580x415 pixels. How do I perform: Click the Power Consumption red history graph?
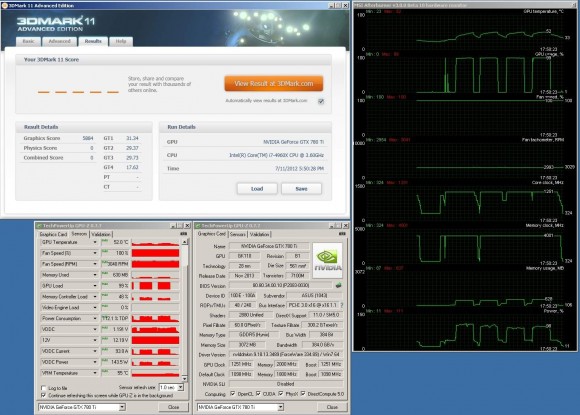pyautogui.click(x=155, y=318)
